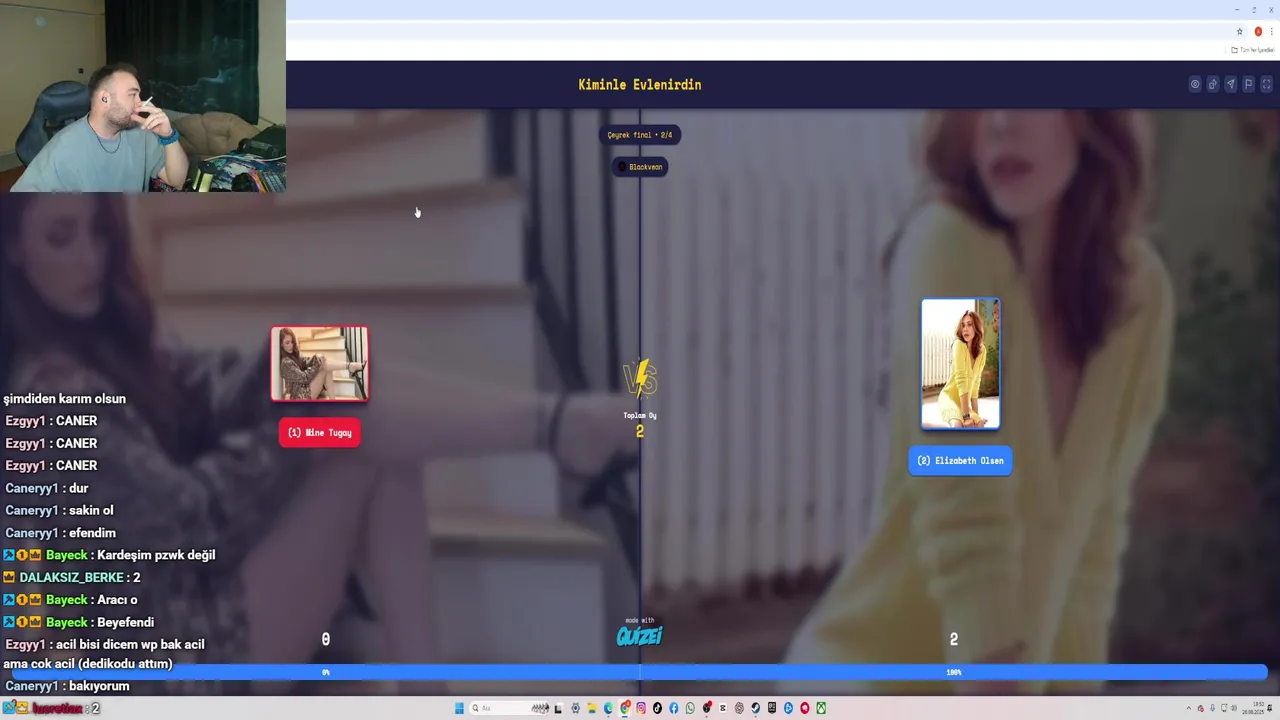Click DALAKSIZ_BERKE chat message
The height and width of the screenshot is (720, 1280).
tap(72, 577)
